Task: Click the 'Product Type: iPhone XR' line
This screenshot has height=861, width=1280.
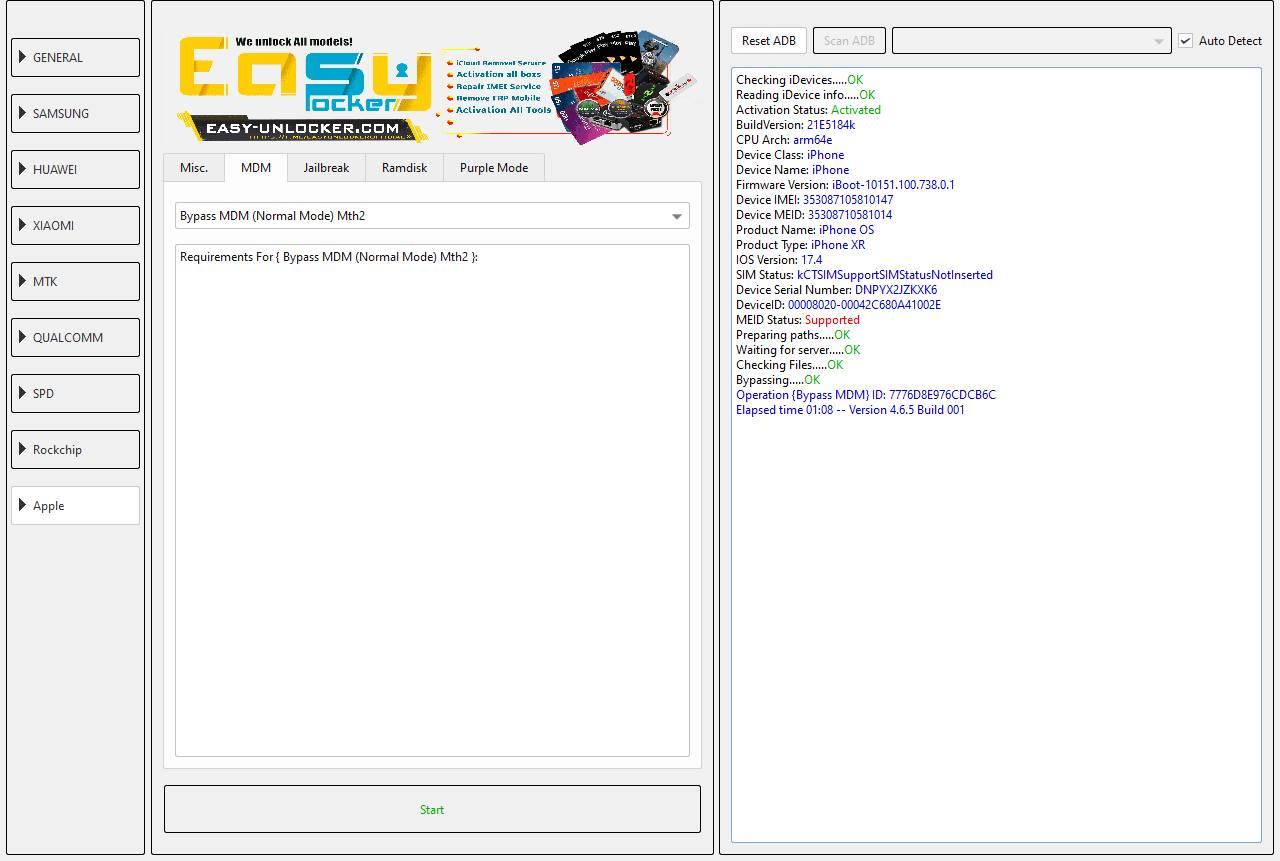Action: tap(800, 245)
